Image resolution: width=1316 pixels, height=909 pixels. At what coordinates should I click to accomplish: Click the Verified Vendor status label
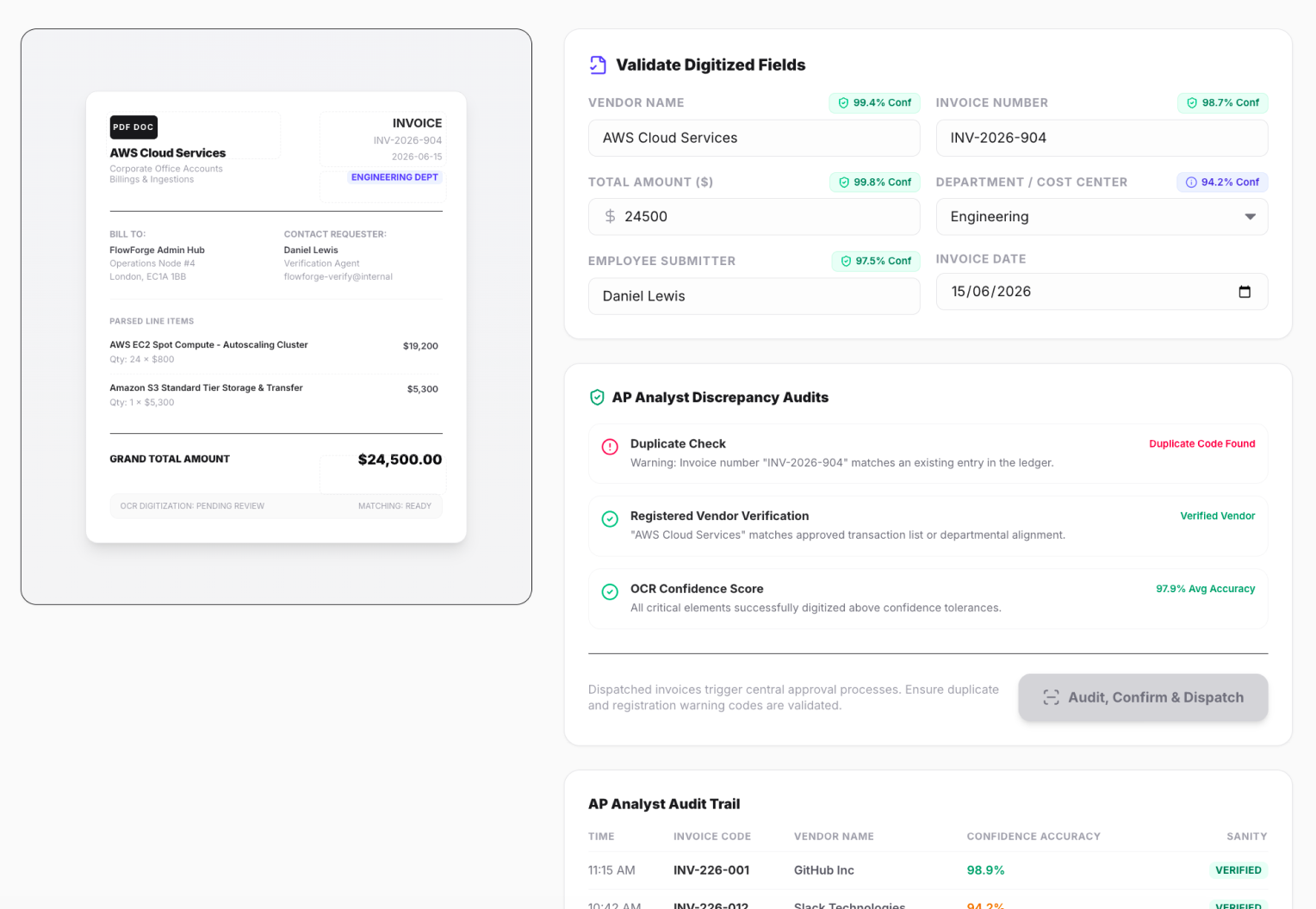[1217, 516]
